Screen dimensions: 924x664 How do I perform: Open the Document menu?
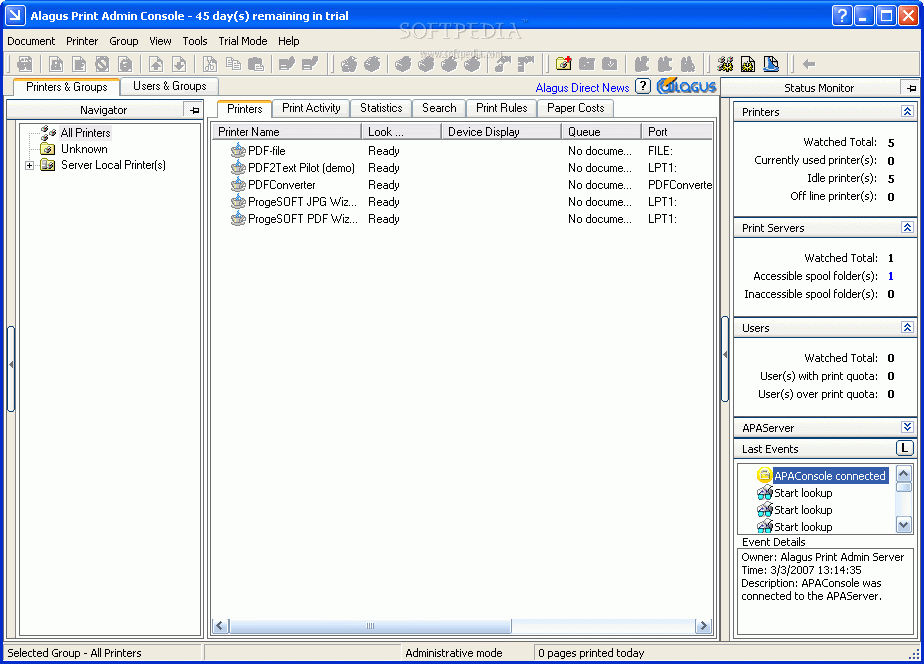(x=31, y=41)
